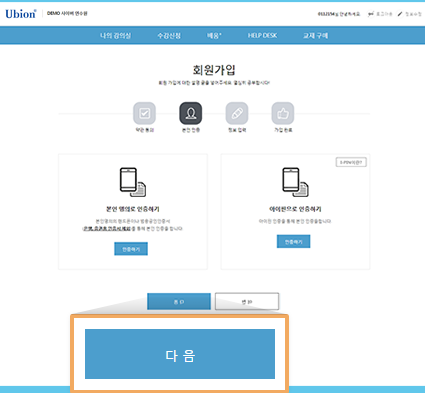Viewport: 425px width, 393px height.
Task: Click the label under the thumbs-up step icon
Action: (x=283, y=130)
